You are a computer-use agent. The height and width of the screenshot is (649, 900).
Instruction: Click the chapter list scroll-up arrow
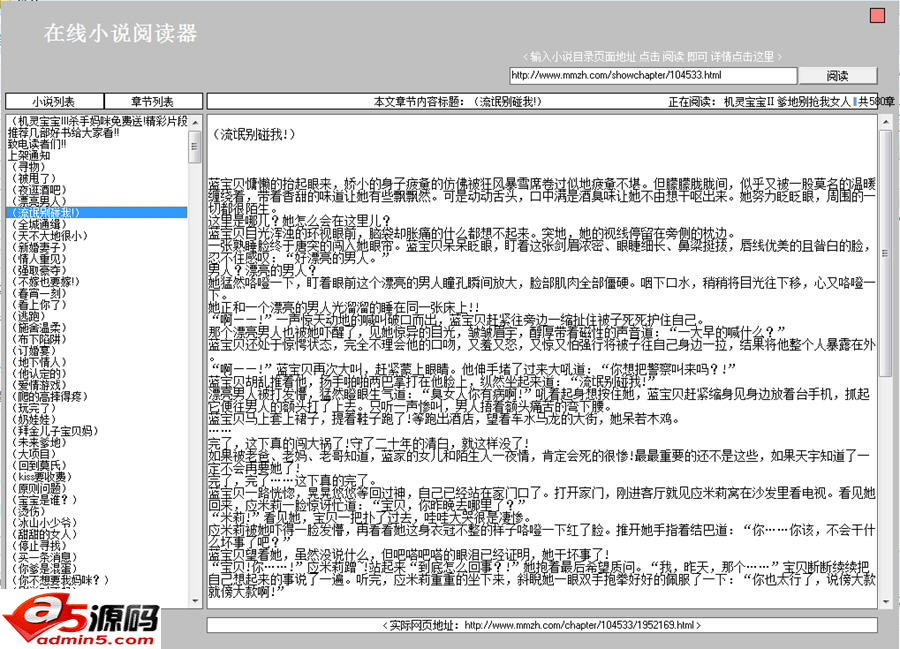[195, 122]
